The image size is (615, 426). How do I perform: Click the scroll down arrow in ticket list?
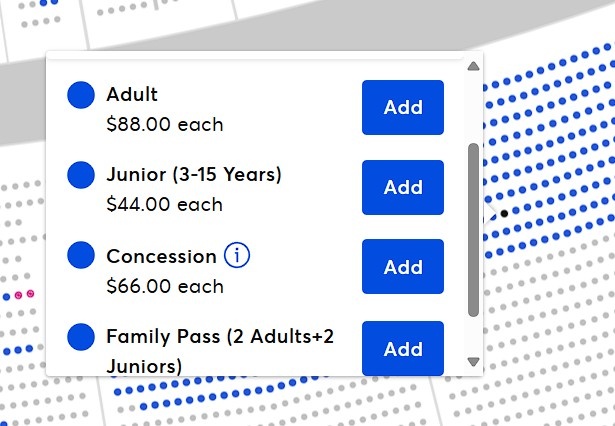474,361
